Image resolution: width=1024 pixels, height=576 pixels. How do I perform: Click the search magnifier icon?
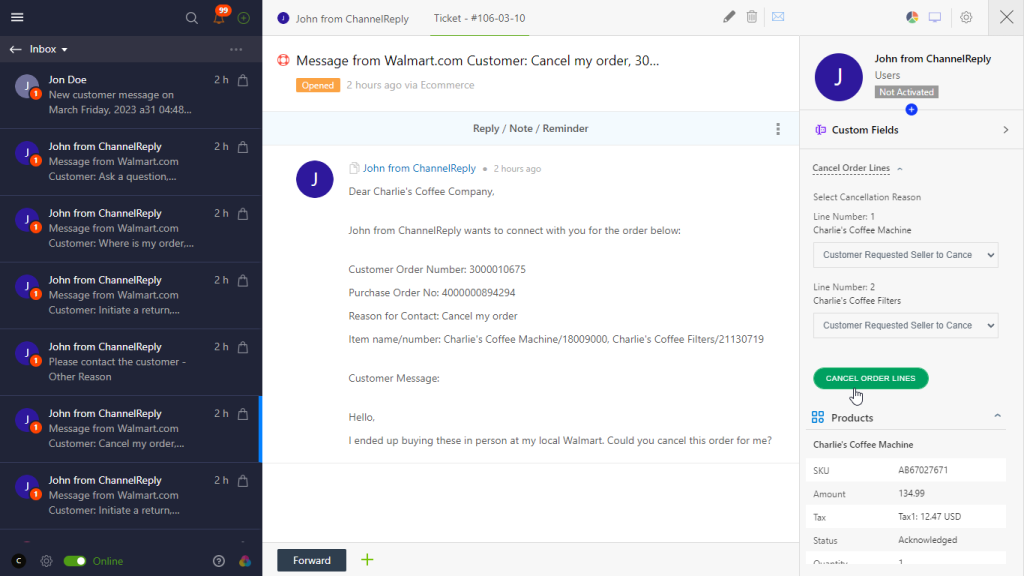pos(191,18)
